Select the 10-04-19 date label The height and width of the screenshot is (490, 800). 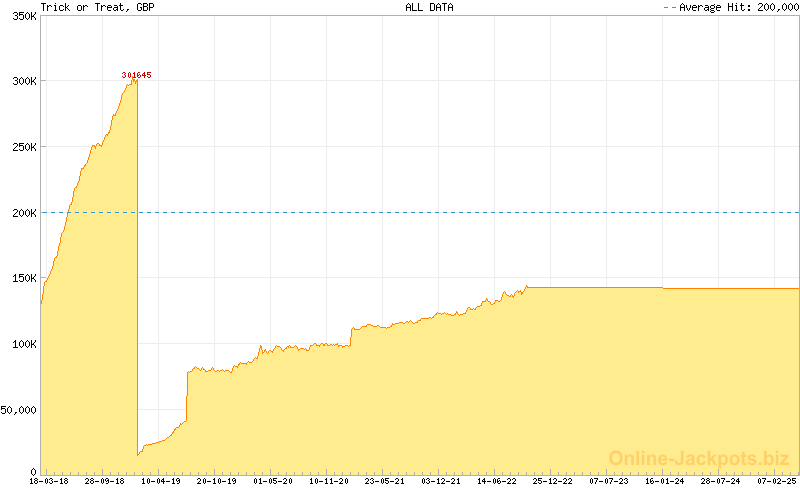161,481
